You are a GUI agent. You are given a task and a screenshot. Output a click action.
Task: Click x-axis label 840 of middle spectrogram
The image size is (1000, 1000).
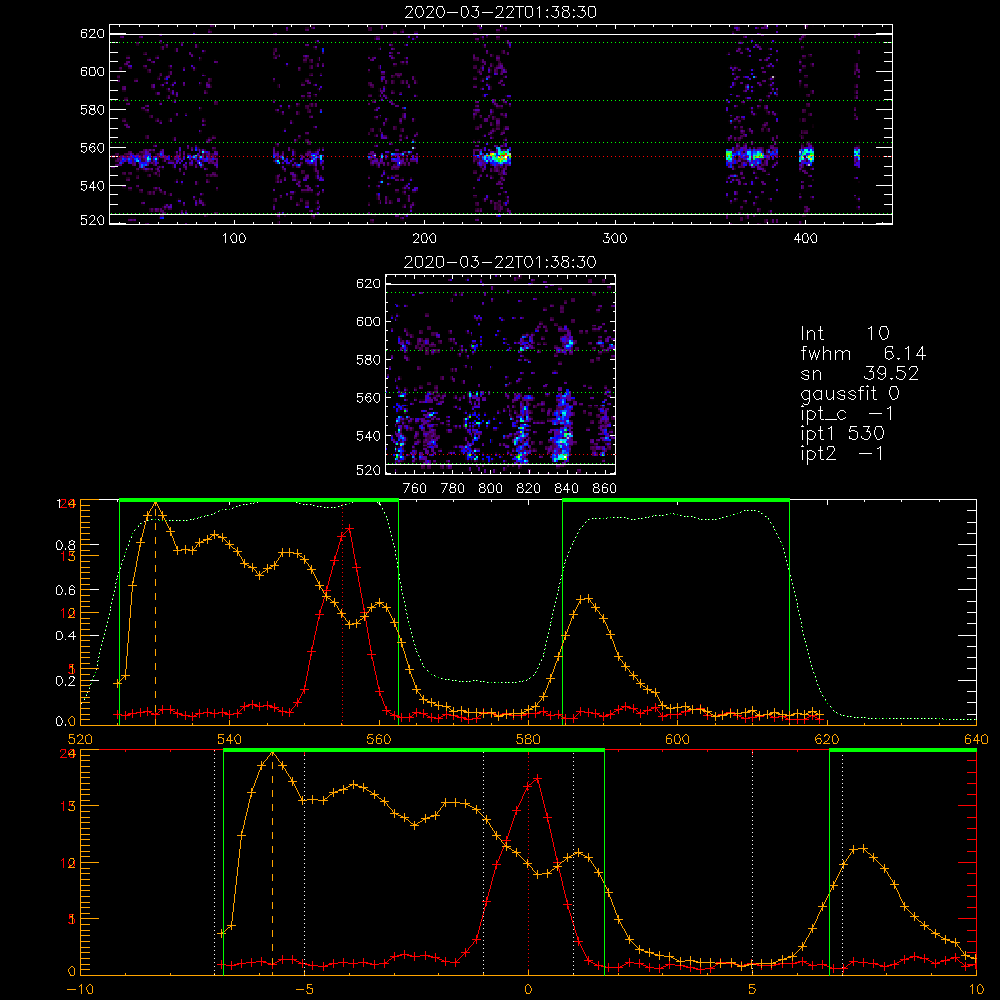(566, 489)
